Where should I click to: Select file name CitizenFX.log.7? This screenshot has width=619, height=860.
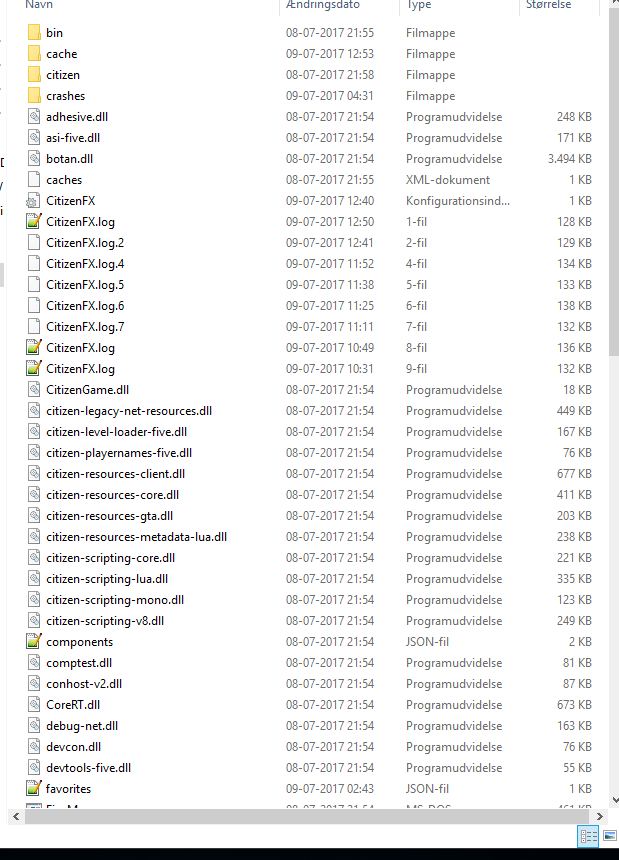click(85, 327)
